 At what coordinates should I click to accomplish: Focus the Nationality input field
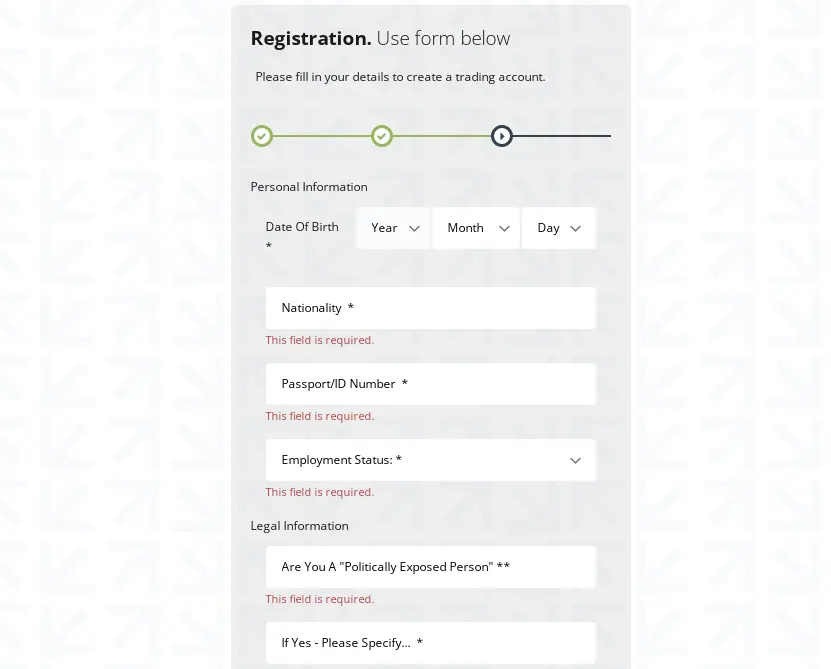pos(430,308)
